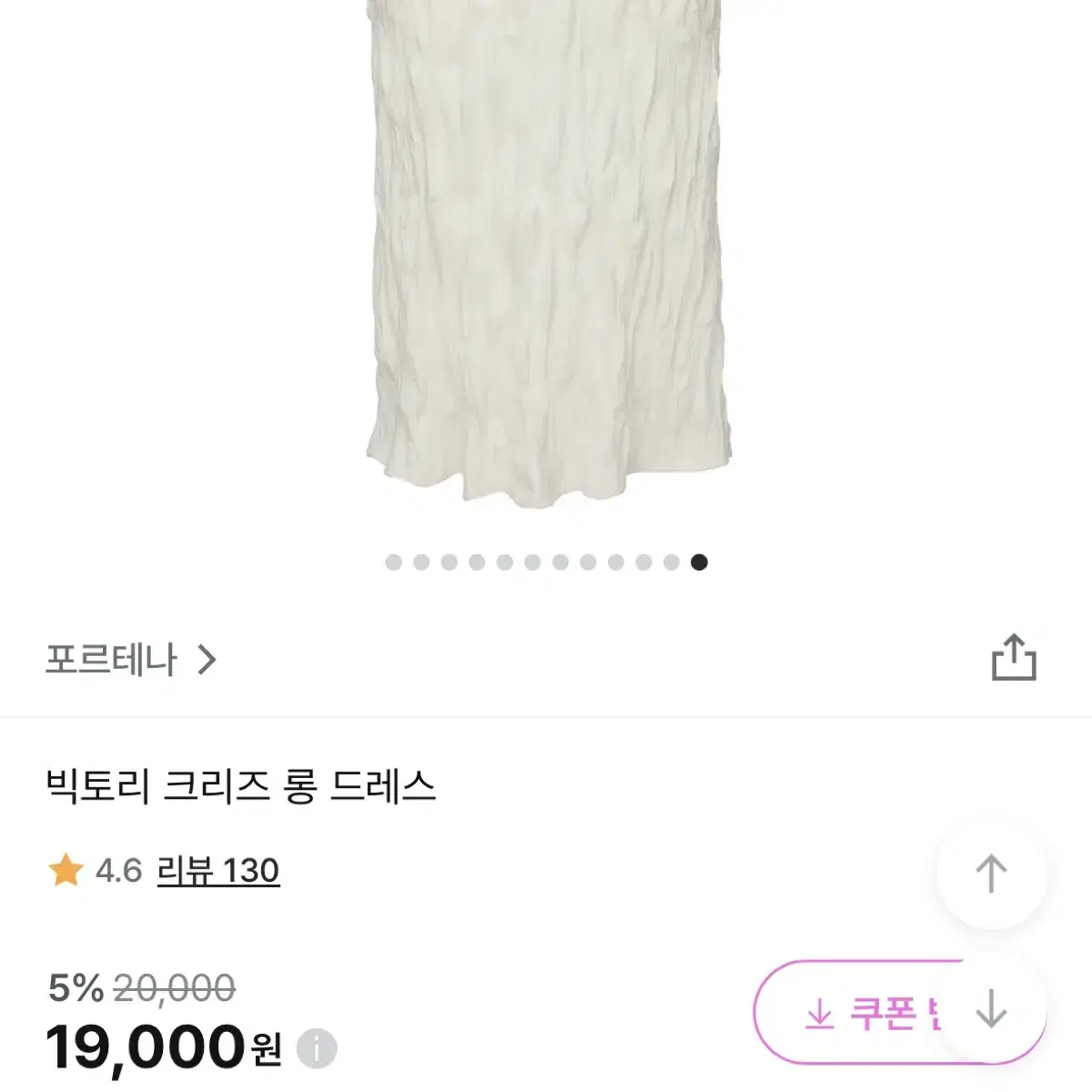The height and width of the screenshot is (1092, 1092).
Task: Tap the scroll-to-top arrow button
Action: tap(991, 875)
